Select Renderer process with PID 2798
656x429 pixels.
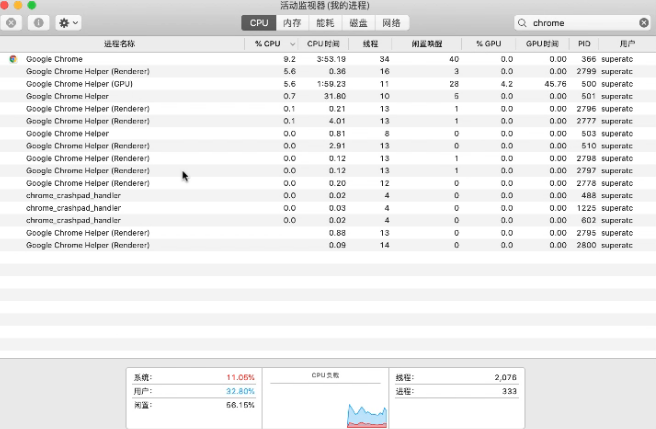click(328, 158)
